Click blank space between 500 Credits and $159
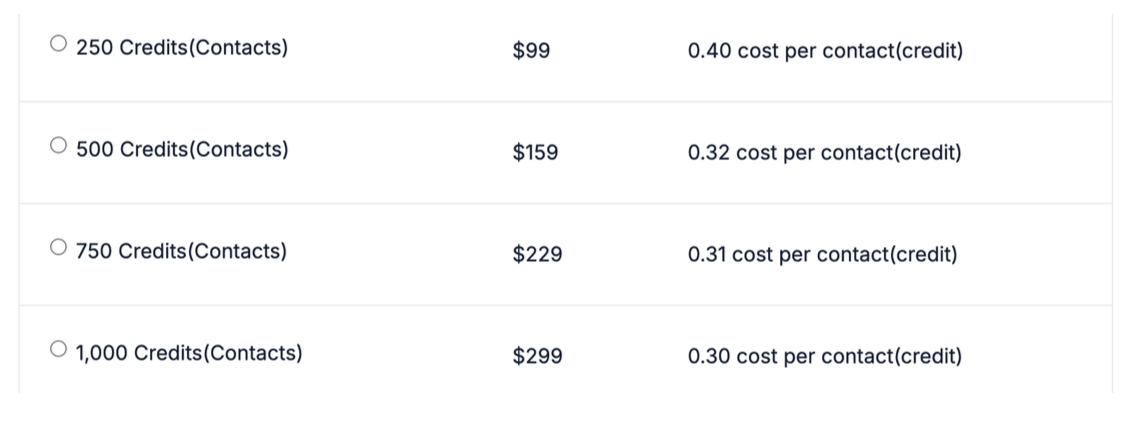The width and height of the screenshot is (1132, 422). (x=400, y=152)
